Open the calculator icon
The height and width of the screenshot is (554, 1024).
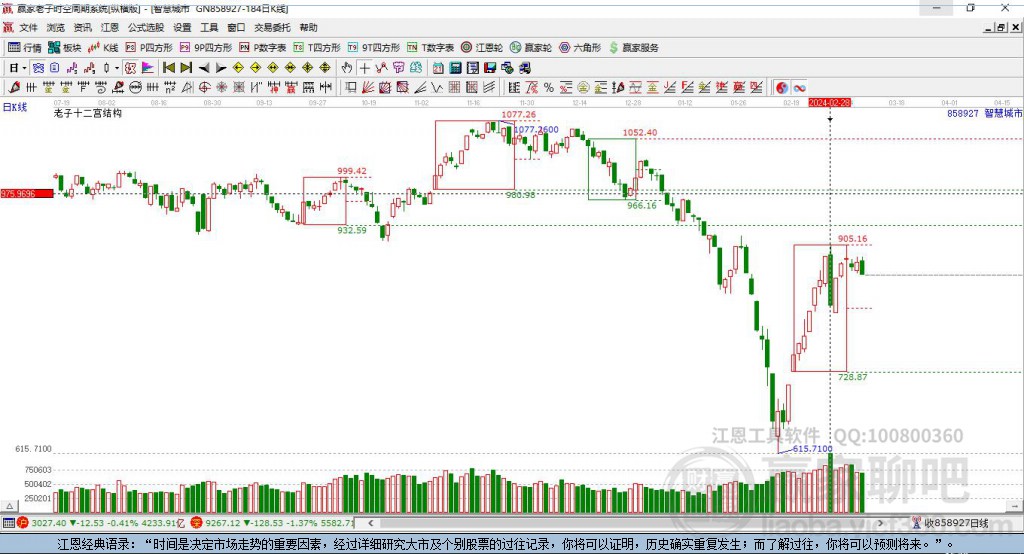(455, 68)
